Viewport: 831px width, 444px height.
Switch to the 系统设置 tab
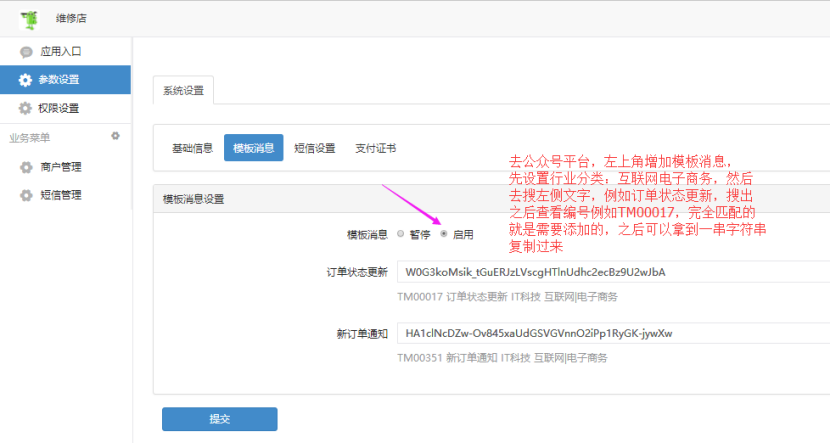[x=183, y=91]
